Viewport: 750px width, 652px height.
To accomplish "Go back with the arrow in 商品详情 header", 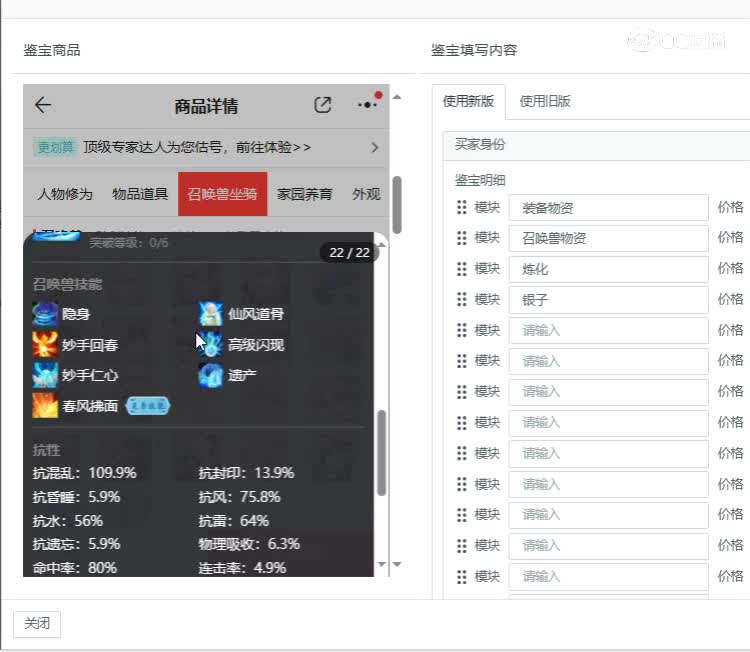I will [43, 105].
